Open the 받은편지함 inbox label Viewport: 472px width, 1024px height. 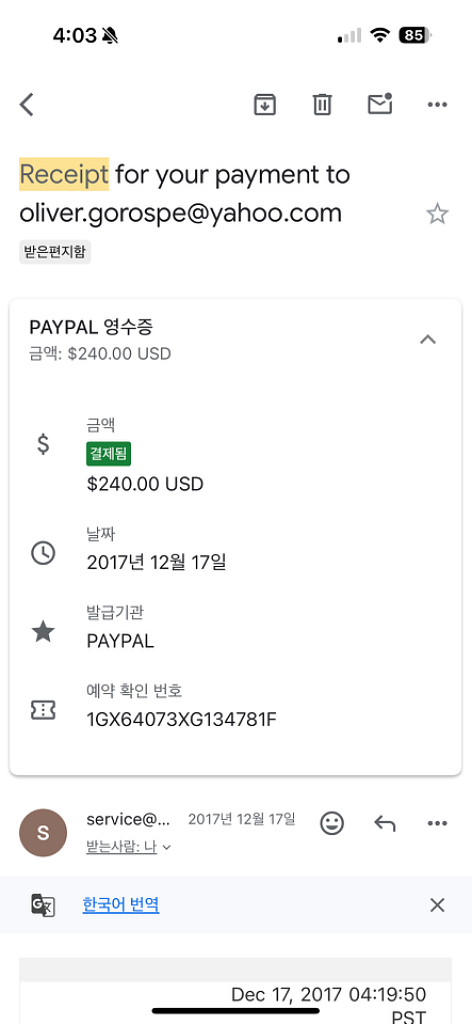point(55,251)
